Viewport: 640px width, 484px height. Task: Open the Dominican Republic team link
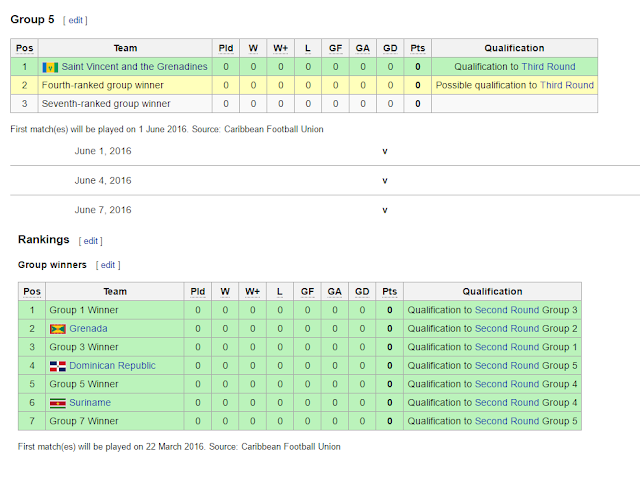click(112, 366)
